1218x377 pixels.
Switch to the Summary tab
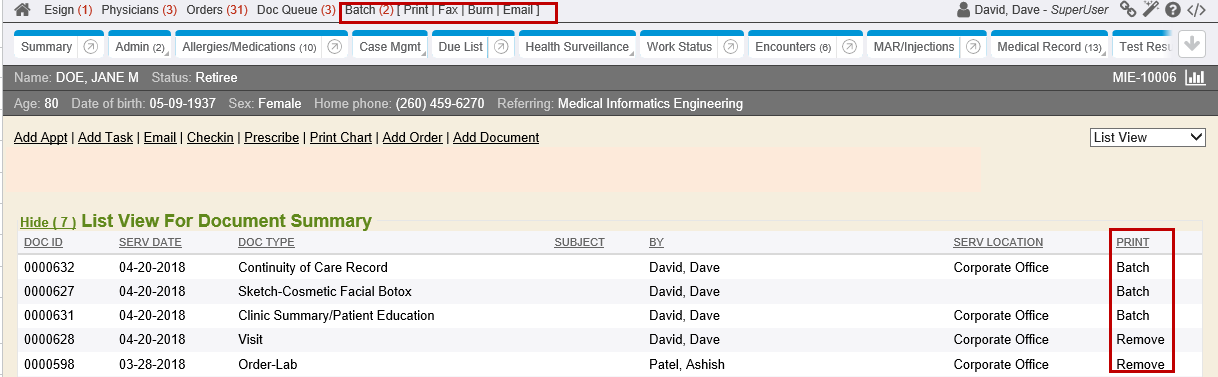click(x=46, y=47)
